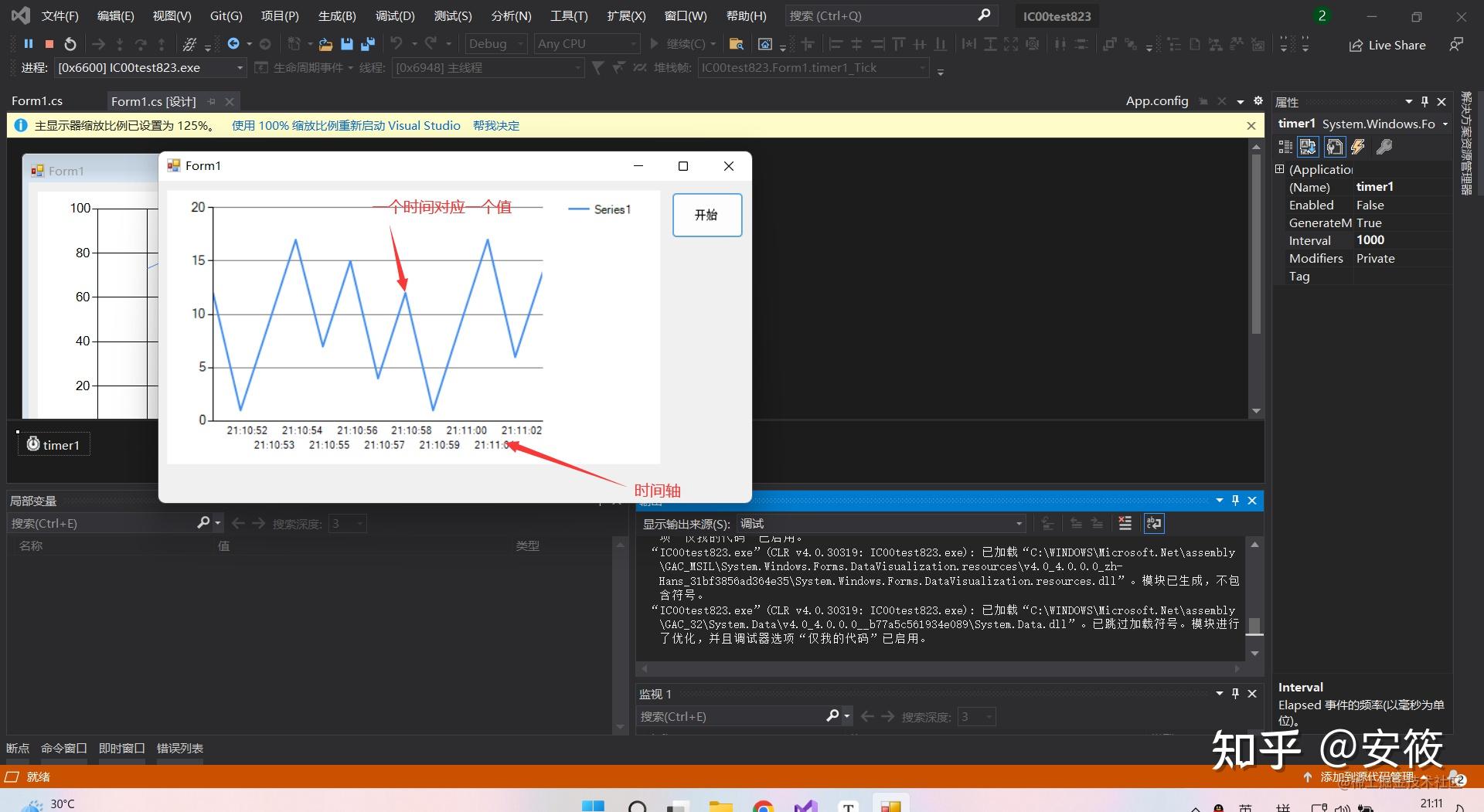
Task: Switch to the Form1.cs tab
Action: [37, 100]
